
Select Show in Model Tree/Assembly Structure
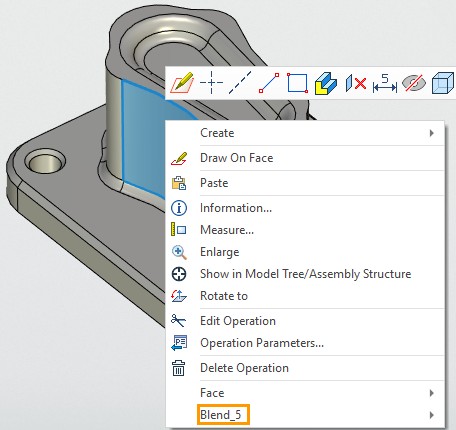click(x=305, y=274)
